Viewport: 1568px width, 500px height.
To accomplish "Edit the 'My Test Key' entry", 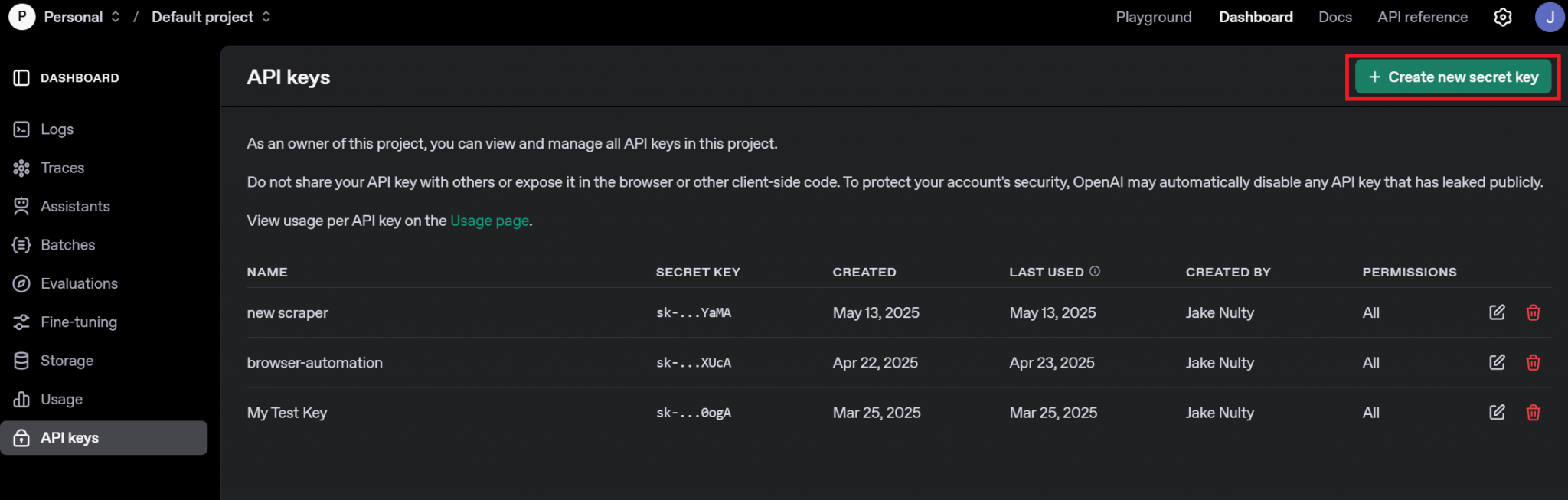I will [x=1497, y=413].
